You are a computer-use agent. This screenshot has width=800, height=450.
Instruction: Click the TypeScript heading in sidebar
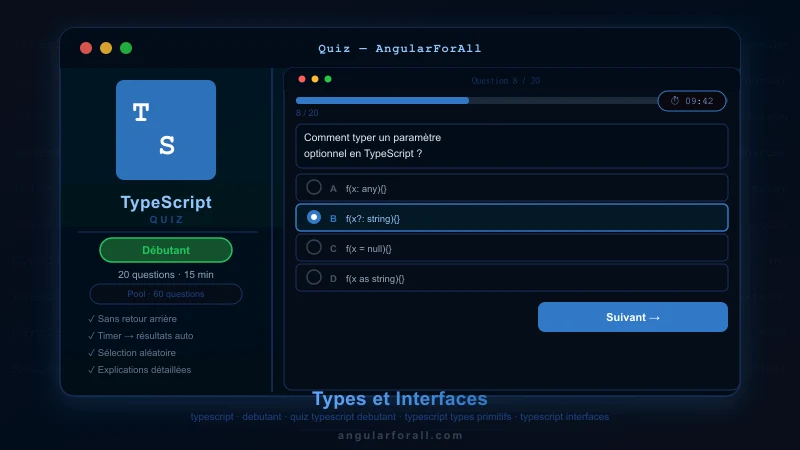pyautogui.click(x=166, y=202)
